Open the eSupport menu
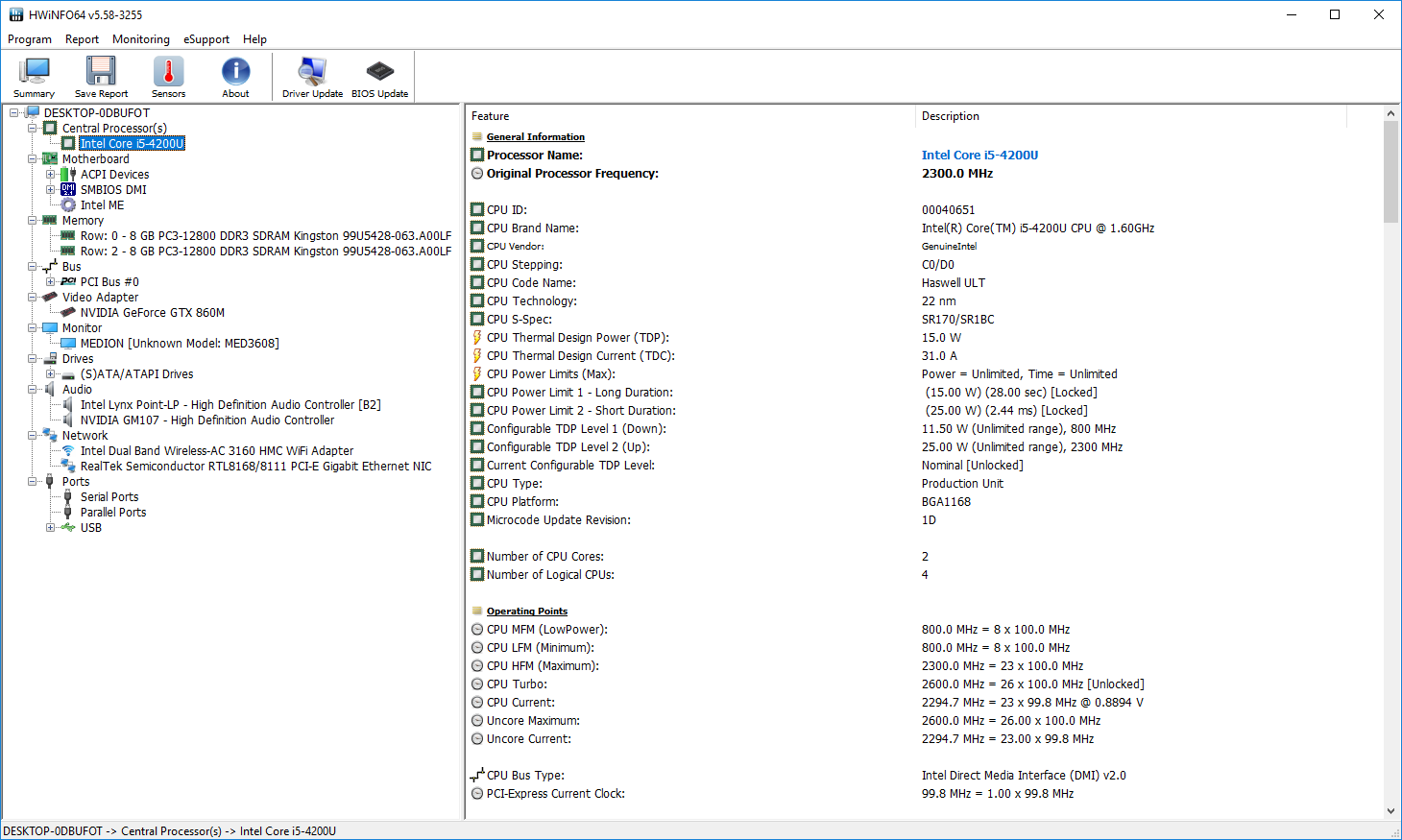Screen dimensions: 1402x840 pyautogui.click(x=206, y=39)
